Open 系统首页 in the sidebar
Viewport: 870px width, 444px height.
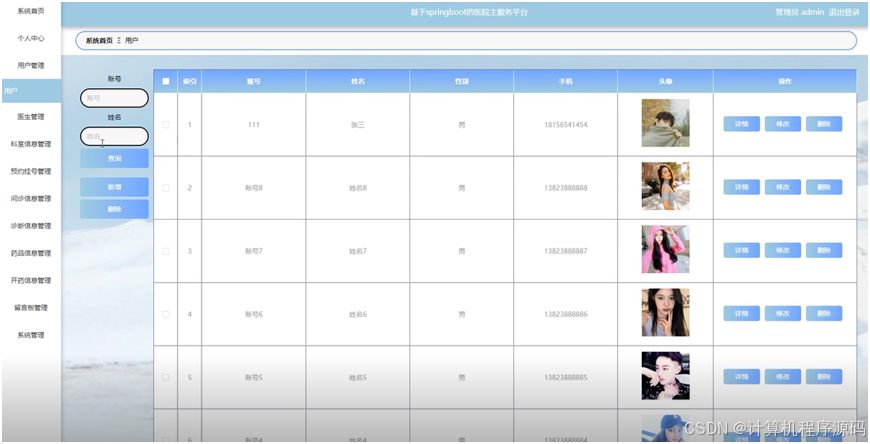pyautogui.click(x=31, y=11)
